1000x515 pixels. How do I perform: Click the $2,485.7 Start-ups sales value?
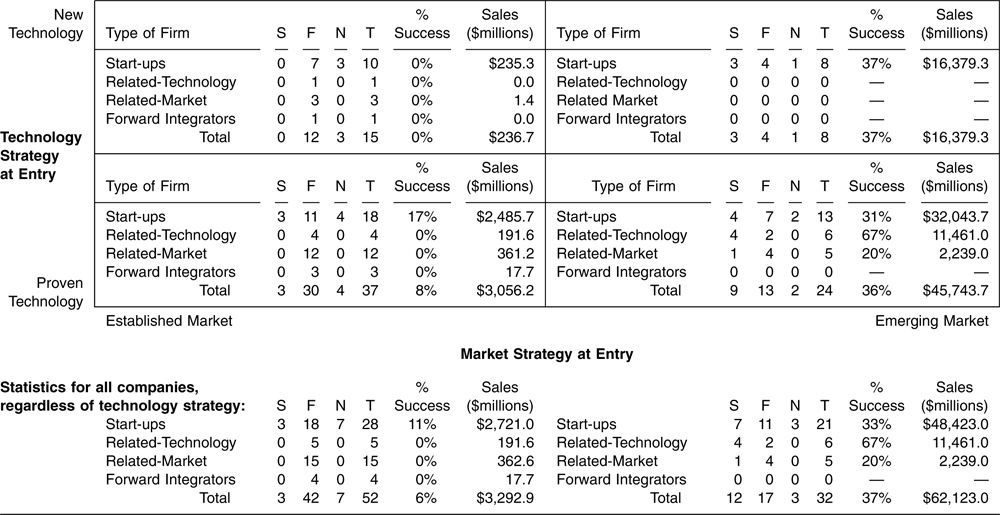point(503,217)
